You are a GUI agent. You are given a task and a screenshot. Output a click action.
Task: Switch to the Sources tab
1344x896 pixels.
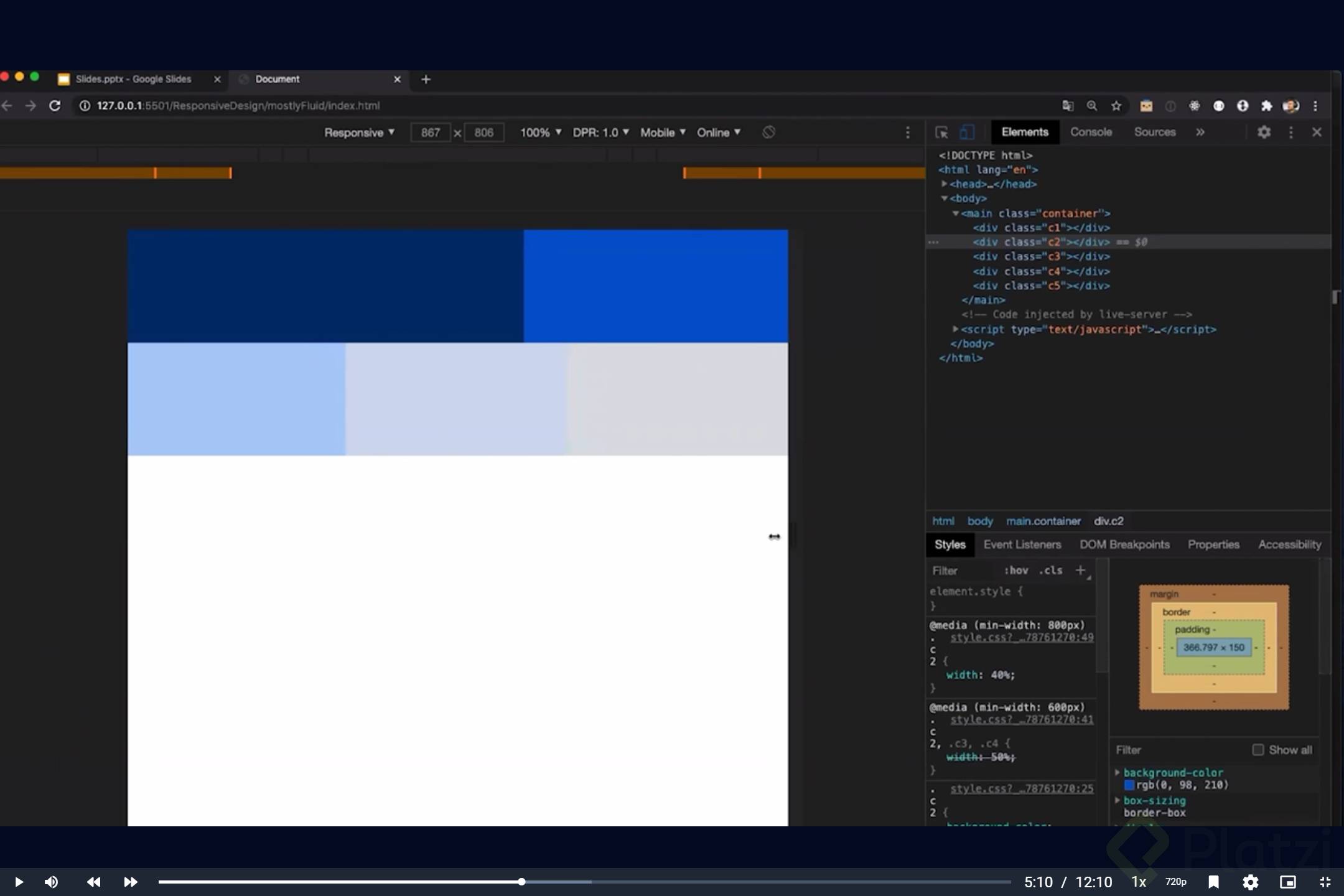[x=1155, y=132]
